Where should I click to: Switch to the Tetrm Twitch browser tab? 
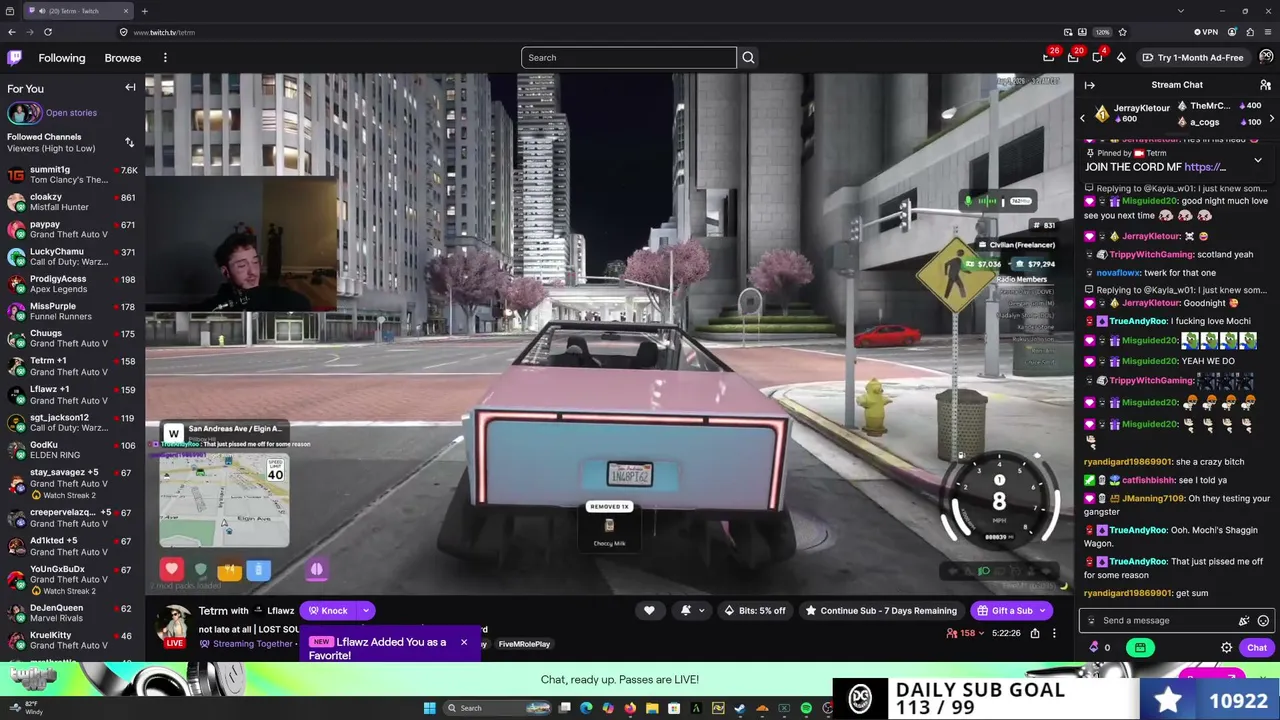[x=78, y=11]
